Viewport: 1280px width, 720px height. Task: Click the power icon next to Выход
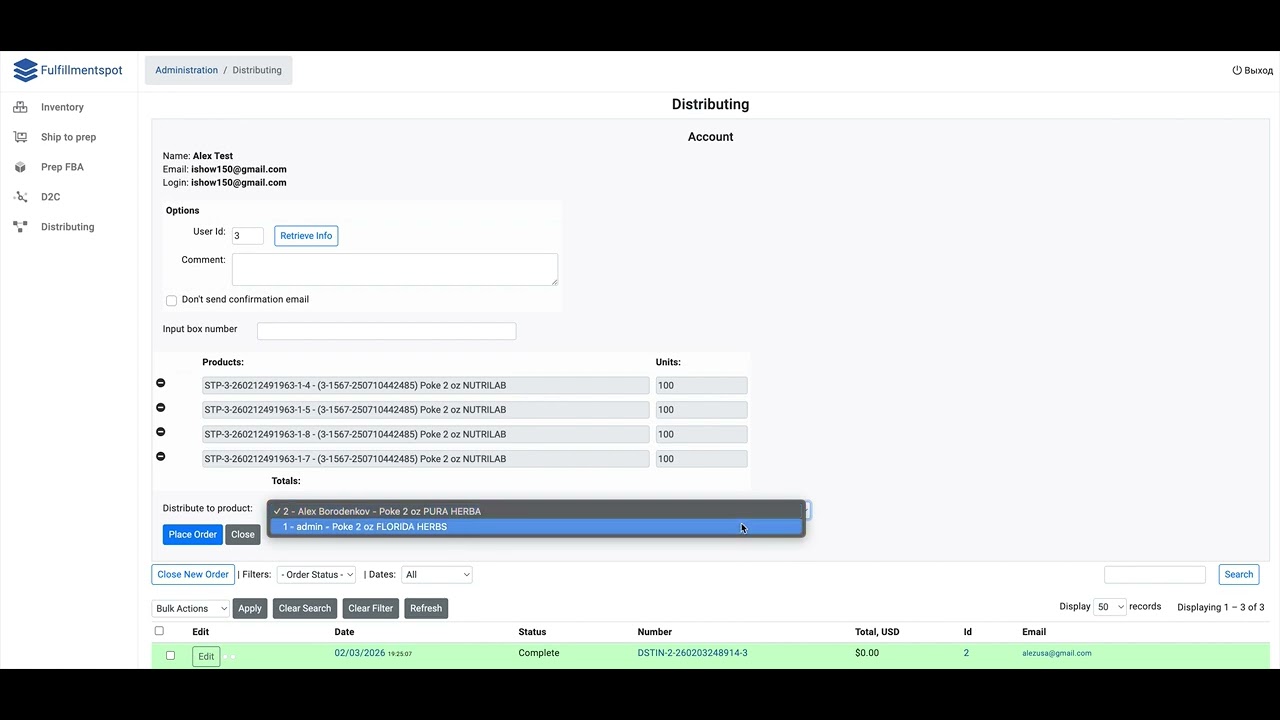coord(1237,70)
